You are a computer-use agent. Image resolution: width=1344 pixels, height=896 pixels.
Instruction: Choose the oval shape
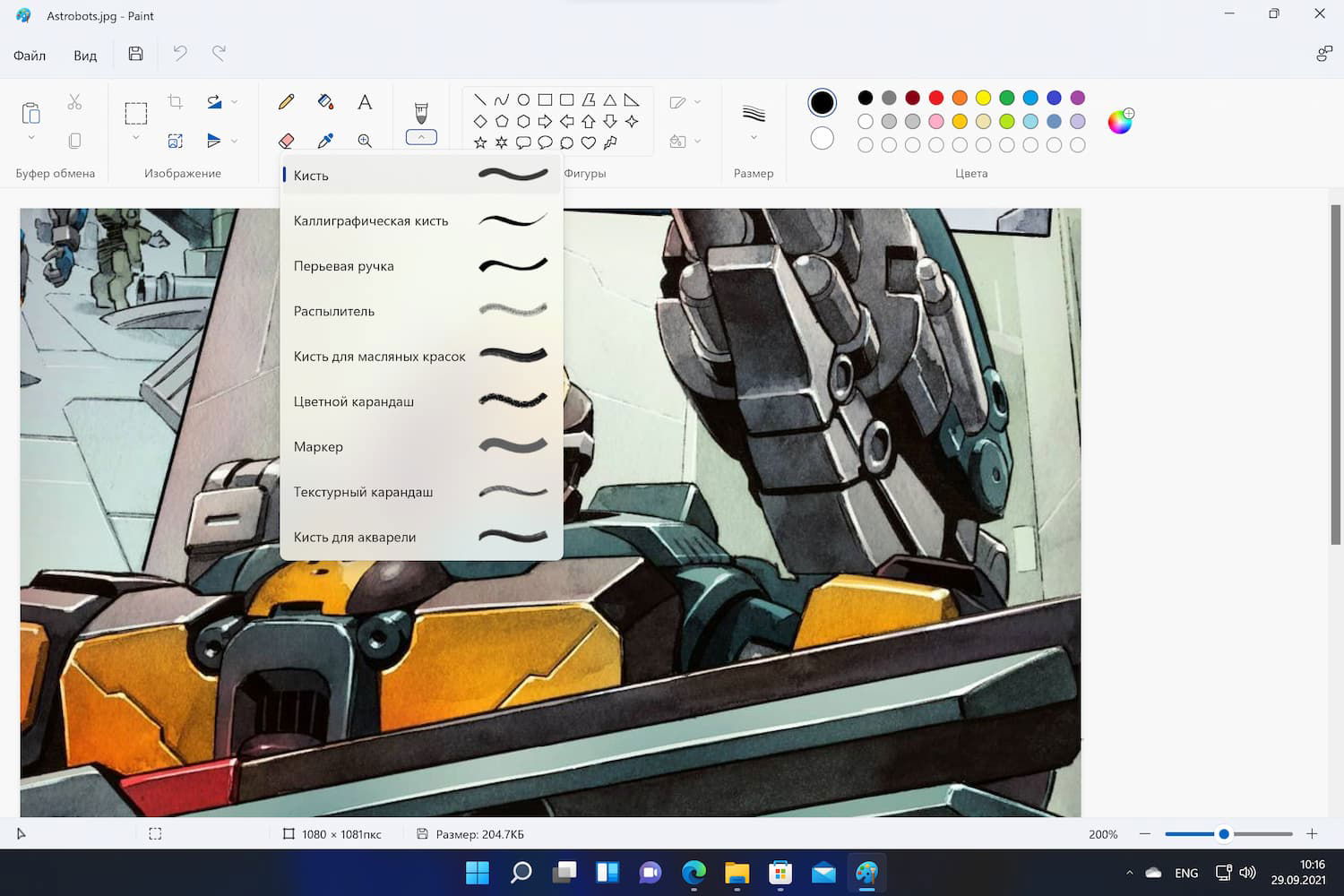point(523,99)
